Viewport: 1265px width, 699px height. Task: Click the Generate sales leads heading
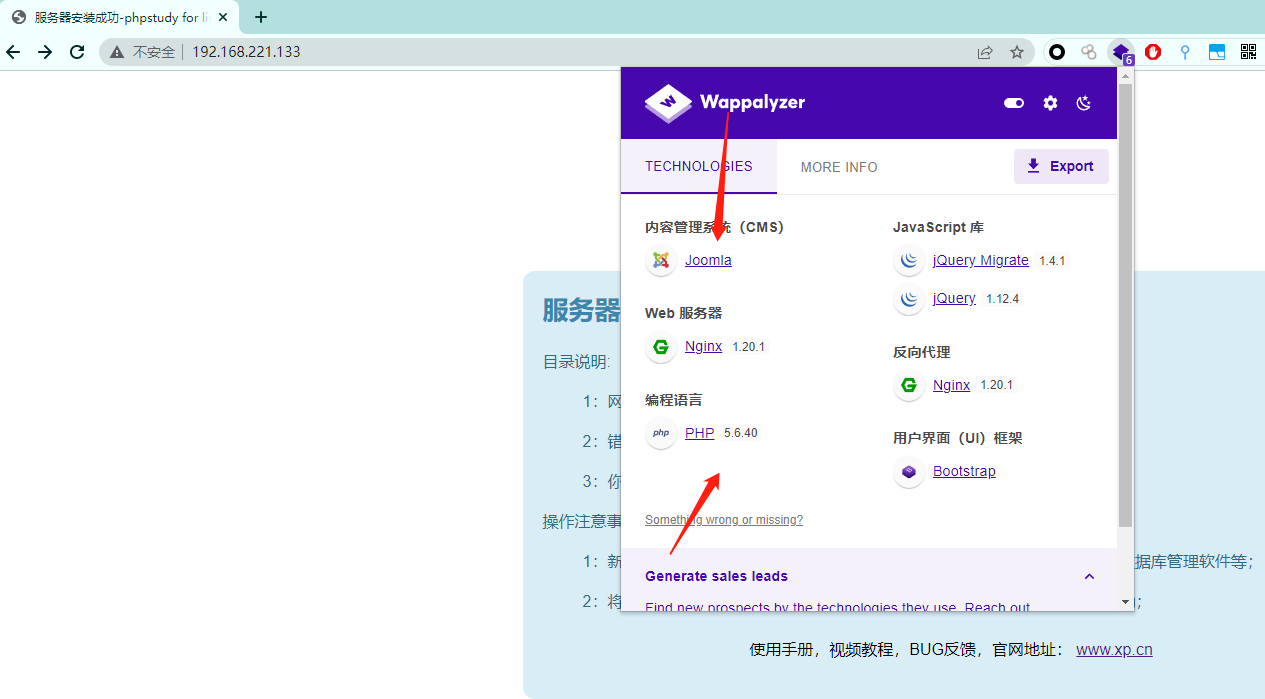tap(716, 576)
